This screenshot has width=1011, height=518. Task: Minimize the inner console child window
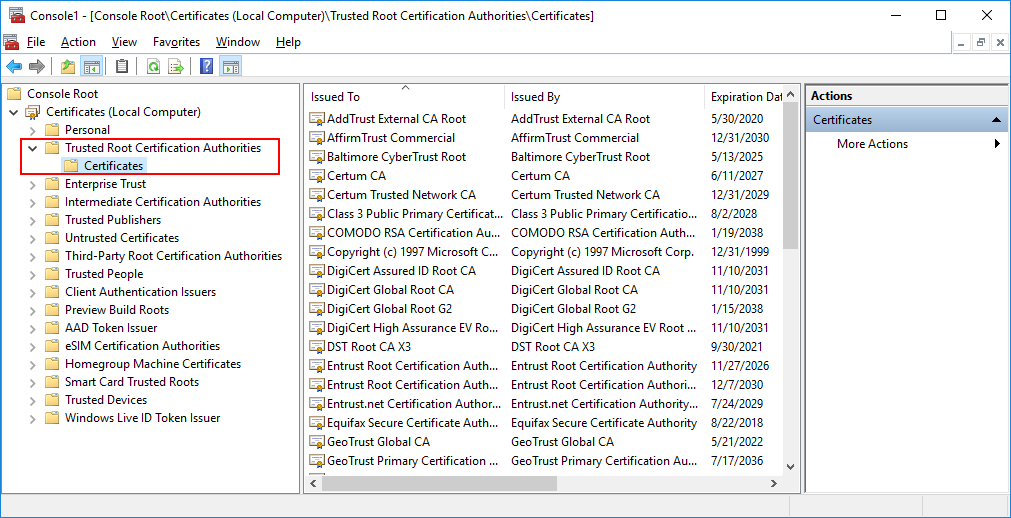pos(961,43)
